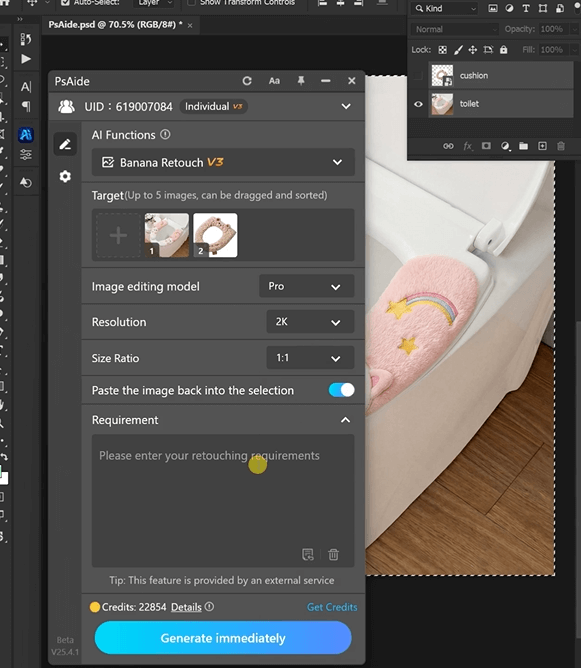Create new adjustment layer icon
This screenshot has height=668, width=581.
point(505,146)
